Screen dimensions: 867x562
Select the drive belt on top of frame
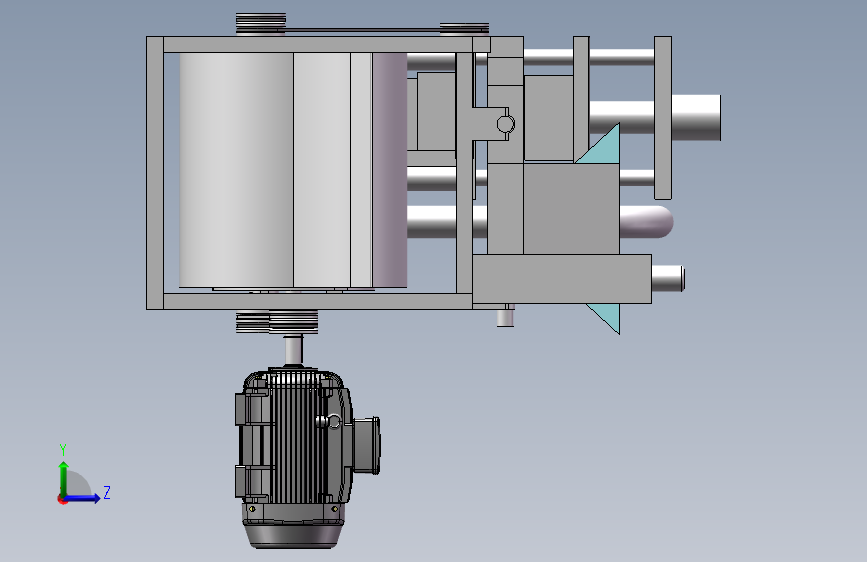(363, 30)
